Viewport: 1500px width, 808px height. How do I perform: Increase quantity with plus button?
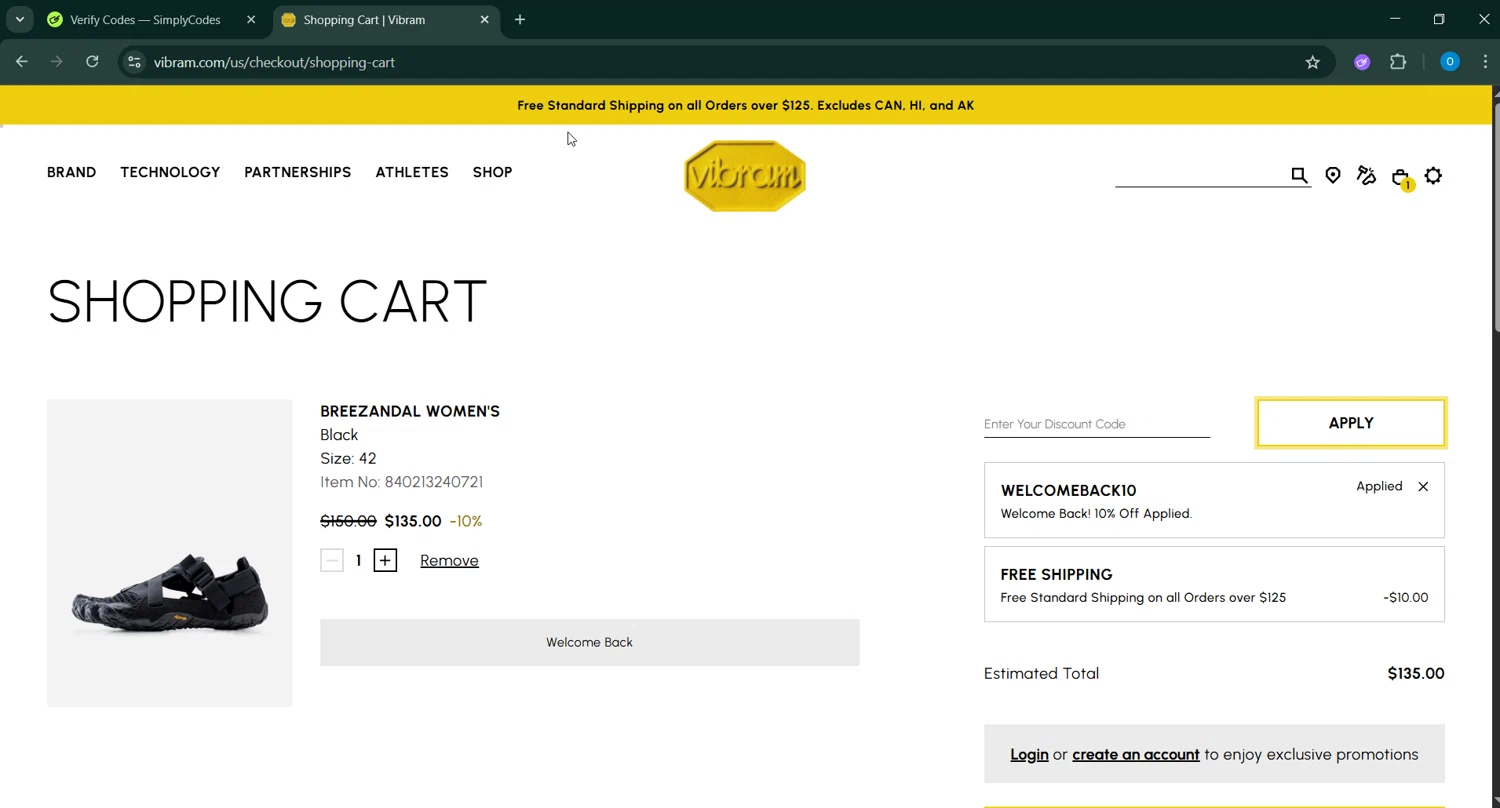pyautogui.click(x=385, y=560)
